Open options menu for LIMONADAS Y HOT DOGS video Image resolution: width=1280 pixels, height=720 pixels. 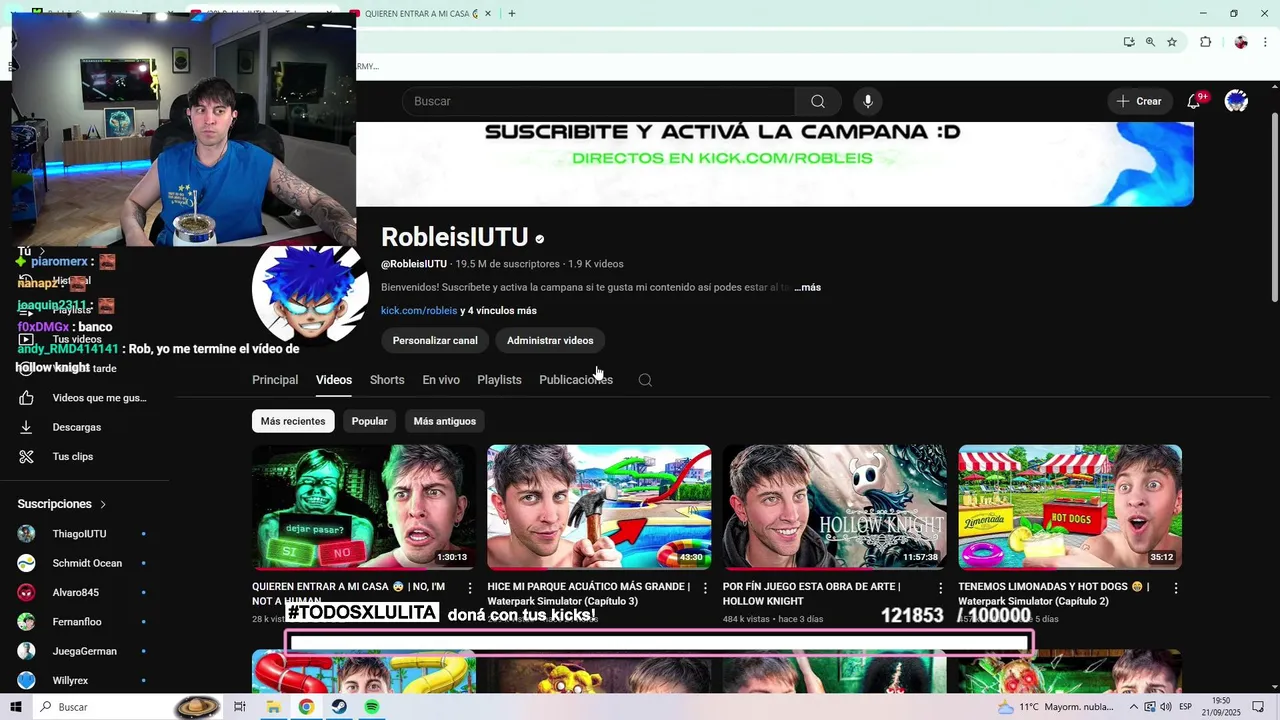tap(1176, 588)
